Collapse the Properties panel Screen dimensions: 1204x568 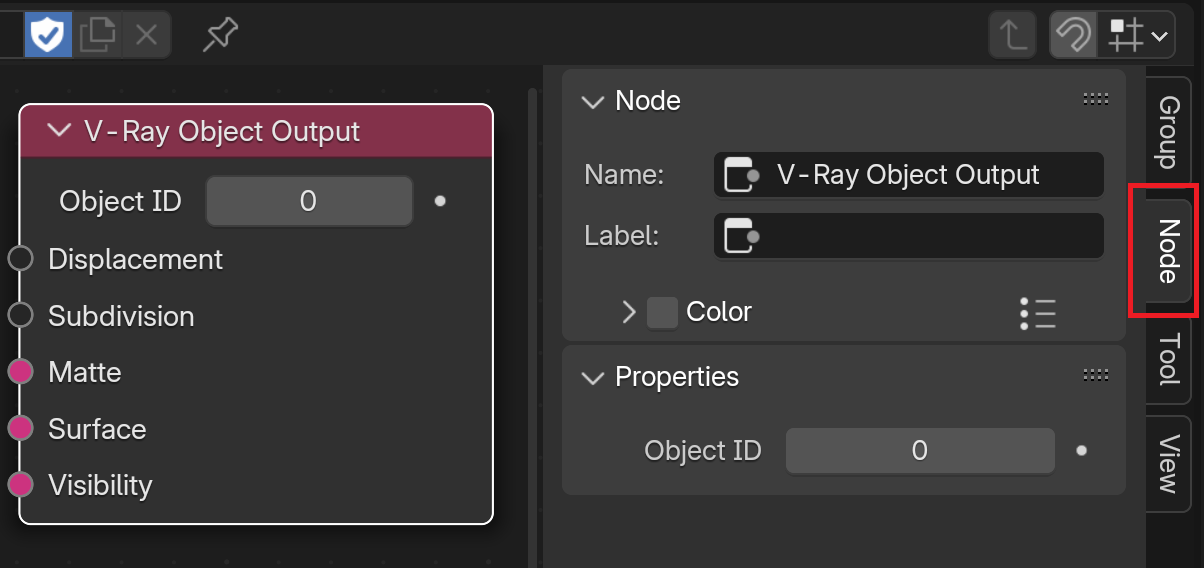[x=593, y=377]
